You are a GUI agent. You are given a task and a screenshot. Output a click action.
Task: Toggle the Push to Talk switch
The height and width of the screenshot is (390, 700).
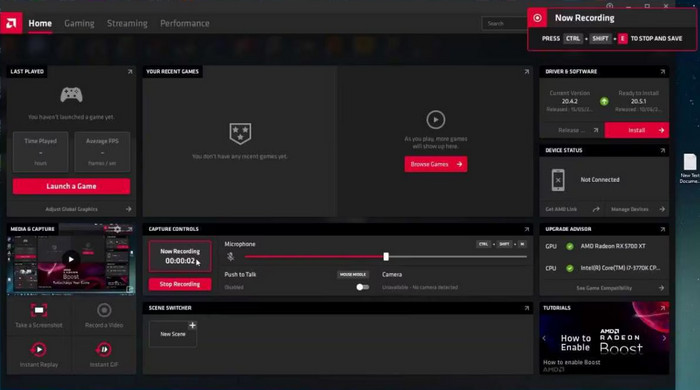tap(362, 287)
